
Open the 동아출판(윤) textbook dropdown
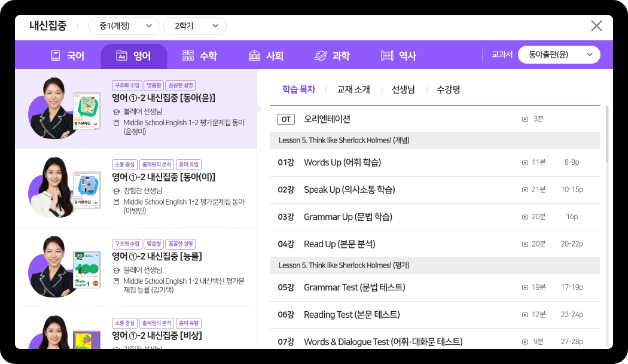click(x=559, y=55)
